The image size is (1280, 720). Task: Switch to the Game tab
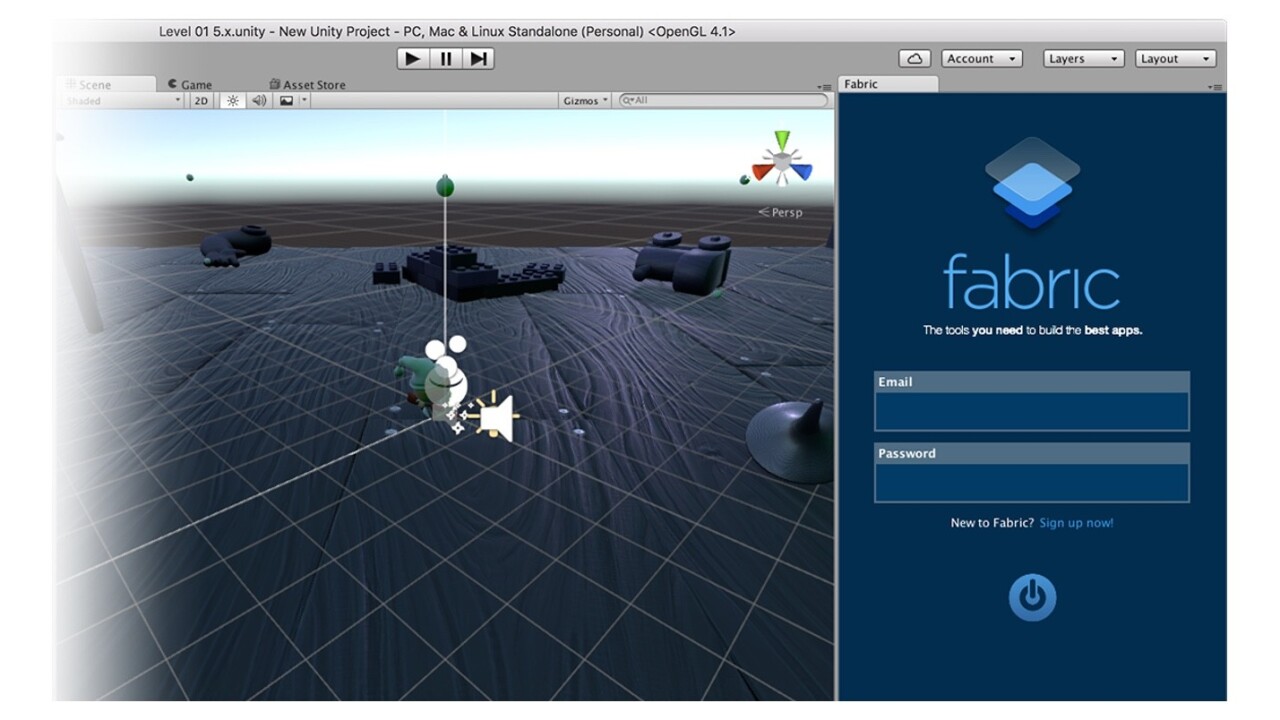point(190,85)
